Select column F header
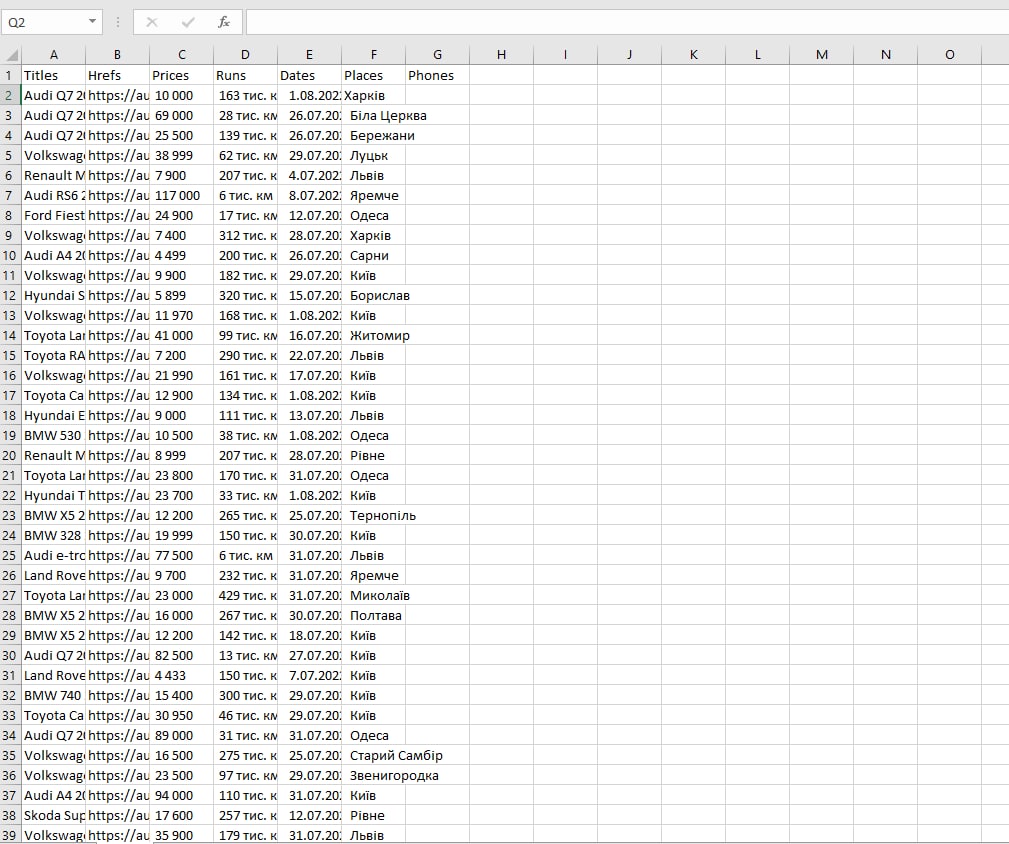 pyautogui.click(x=373, y=55)
